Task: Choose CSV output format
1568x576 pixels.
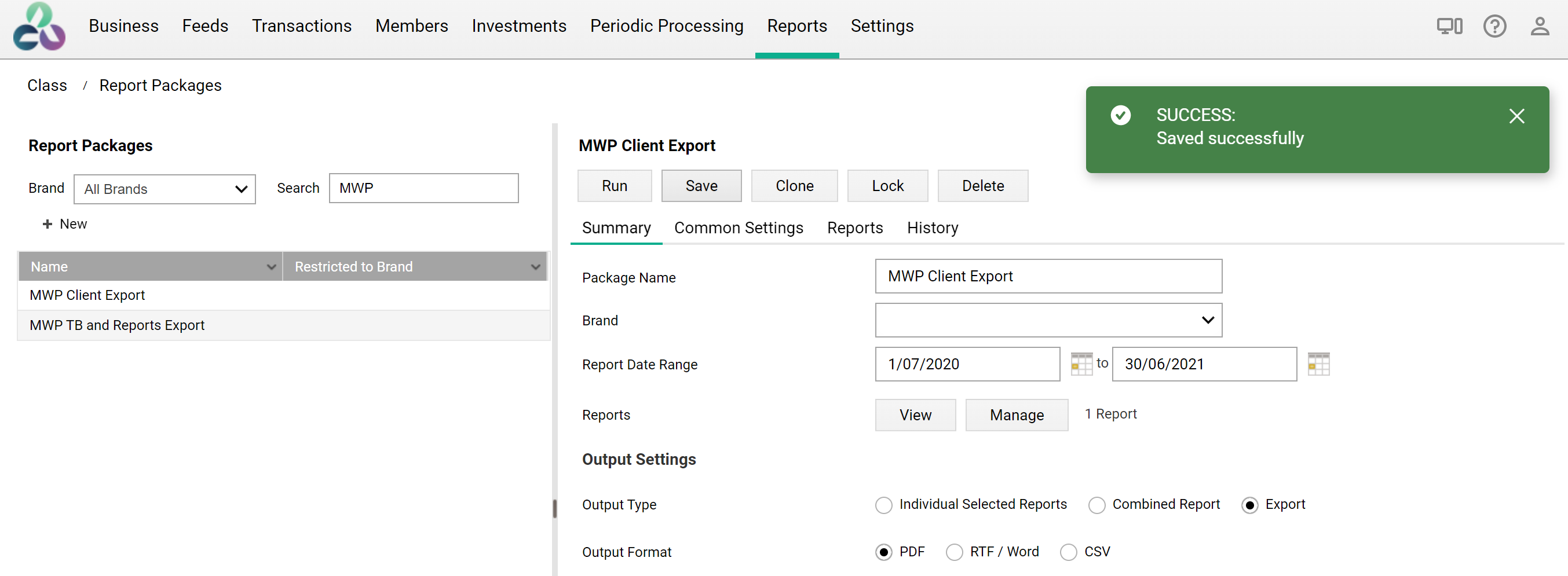Action: coord(1068,552)
